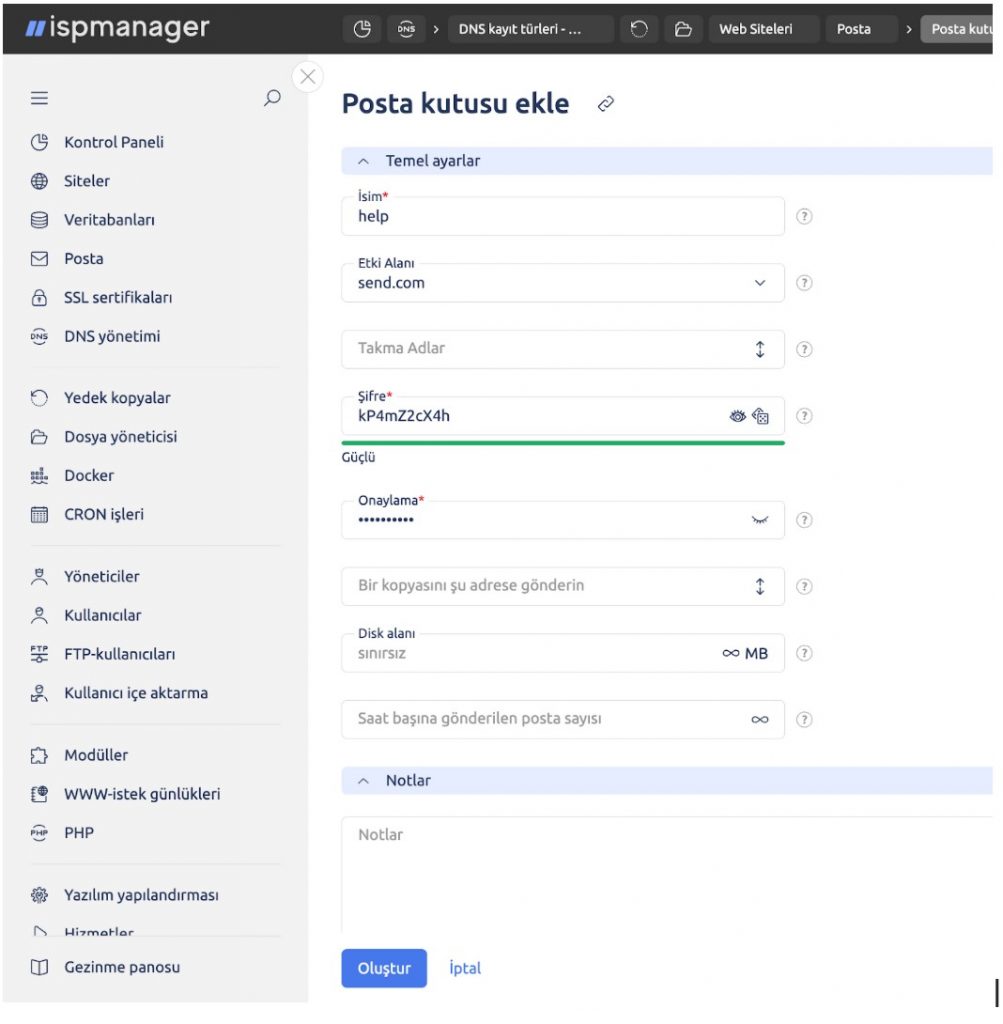Collapse the Temel ayarlar section
Screen dimensions: 1003x1024
point(364,161)
